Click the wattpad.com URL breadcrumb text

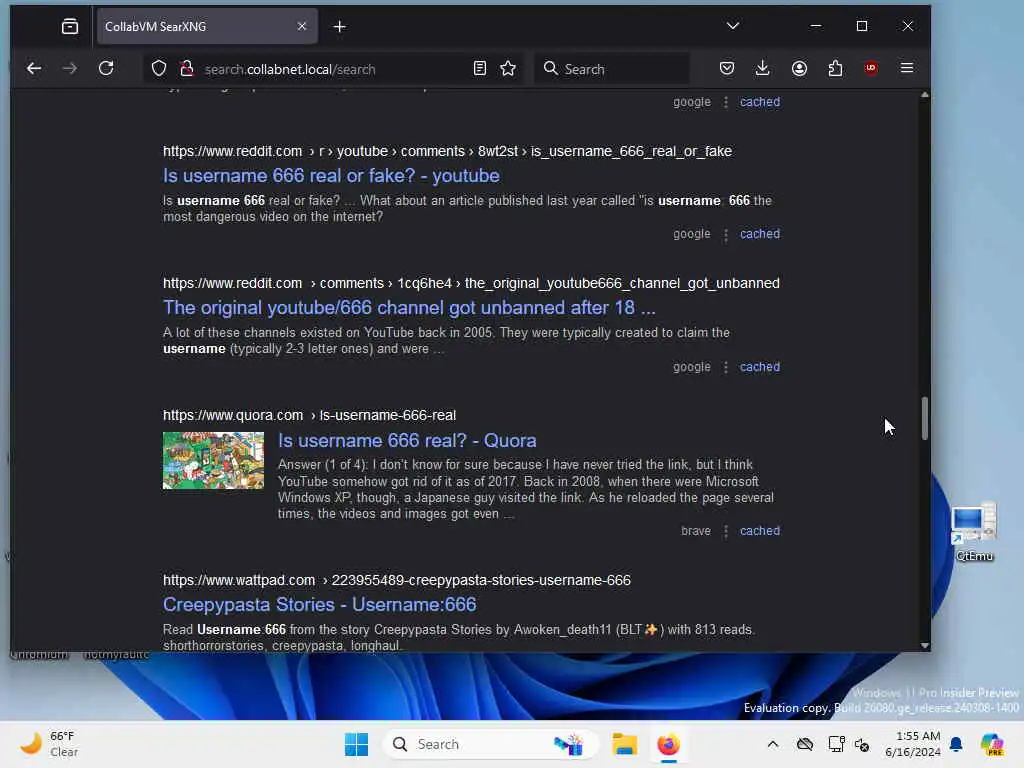click(396, 580)
